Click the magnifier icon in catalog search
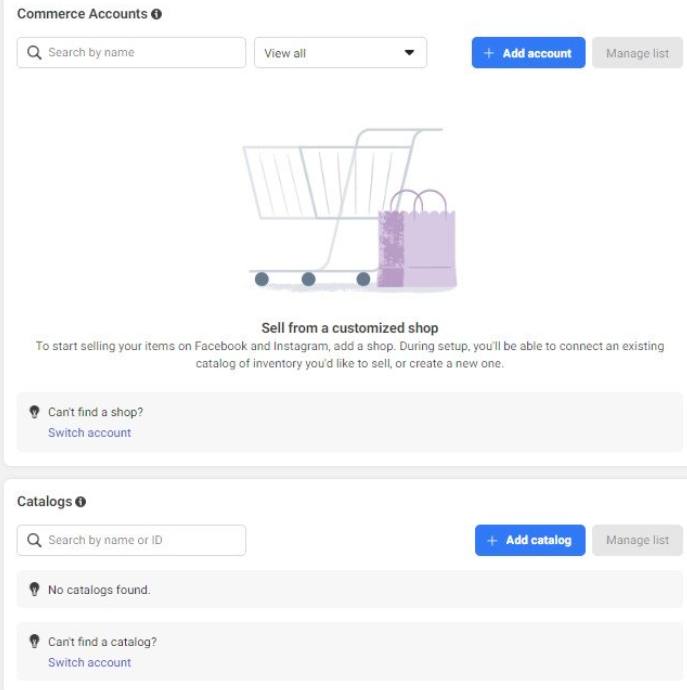Image resolution: width=687 pixels, height=690 pixels. point(34,540)
